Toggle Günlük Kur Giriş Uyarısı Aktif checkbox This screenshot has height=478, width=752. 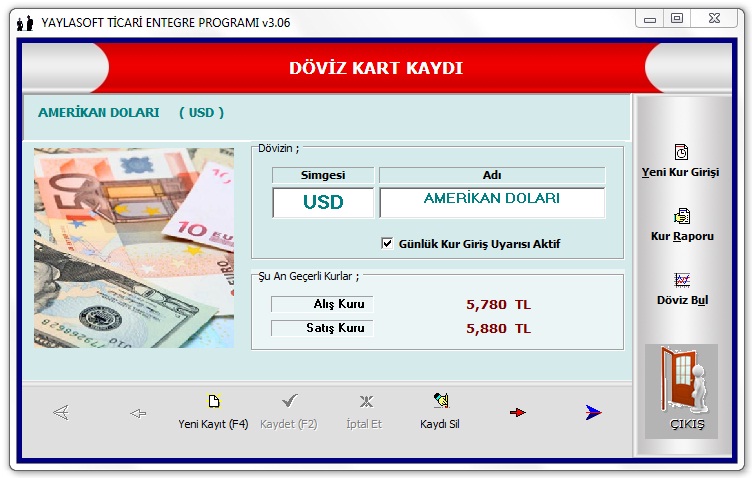(387, 243)
